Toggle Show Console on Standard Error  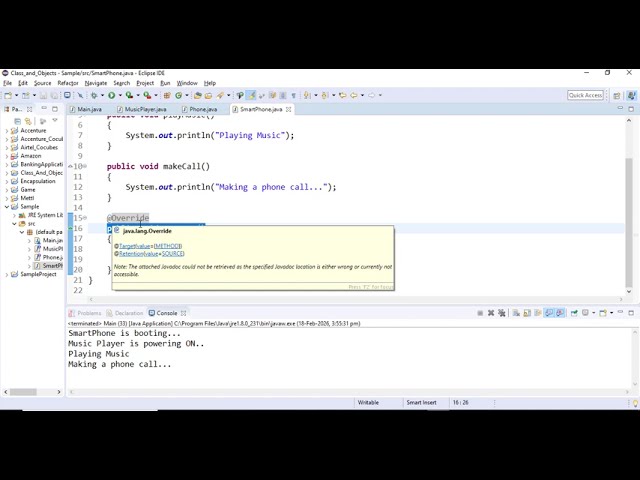click(560, 313)
